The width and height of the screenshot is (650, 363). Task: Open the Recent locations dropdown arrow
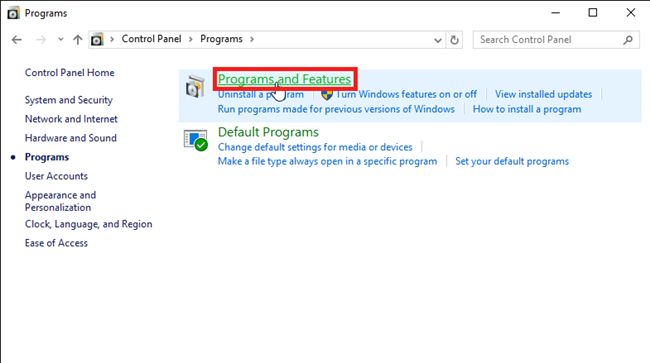click(x=61, y=40)
